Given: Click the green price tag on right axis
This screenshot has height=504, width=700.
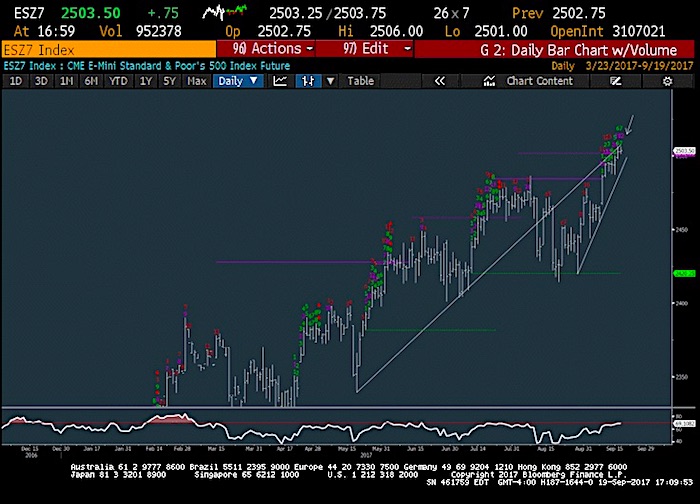Looking at the screenshot, I should click(685, 273).
